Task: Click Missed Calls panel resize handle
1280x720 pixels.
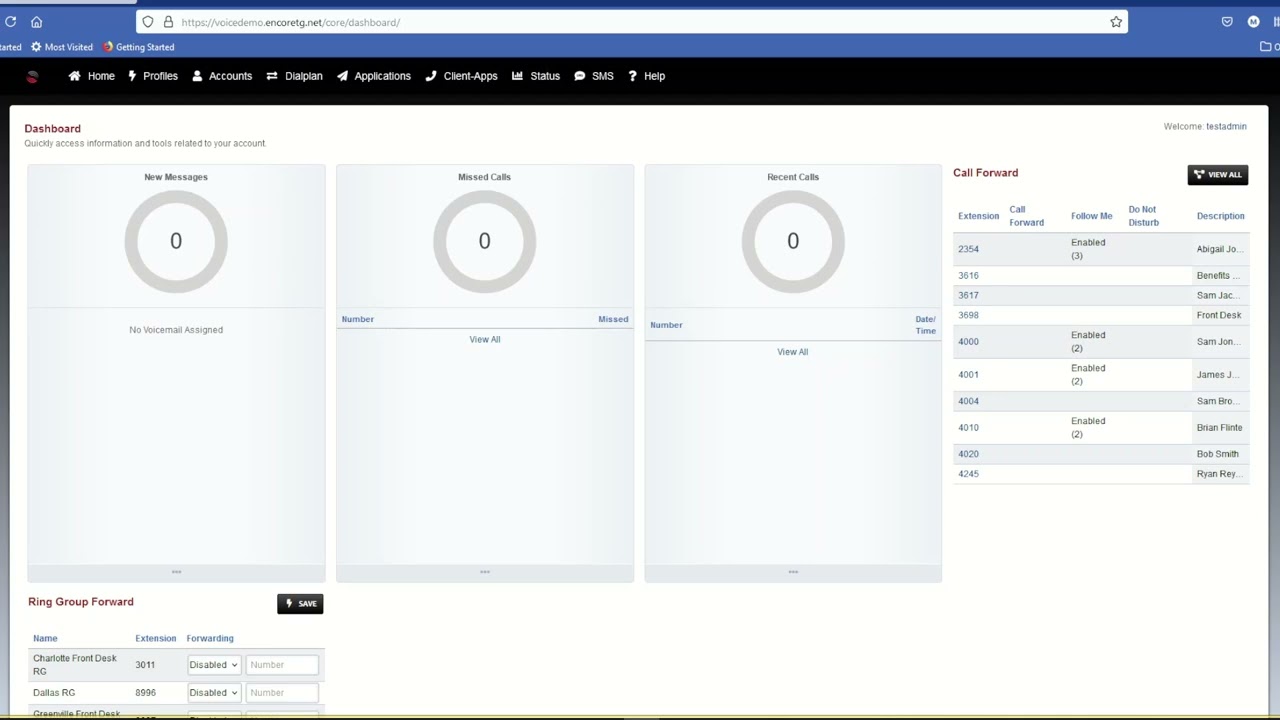Action: pos(485,573)
